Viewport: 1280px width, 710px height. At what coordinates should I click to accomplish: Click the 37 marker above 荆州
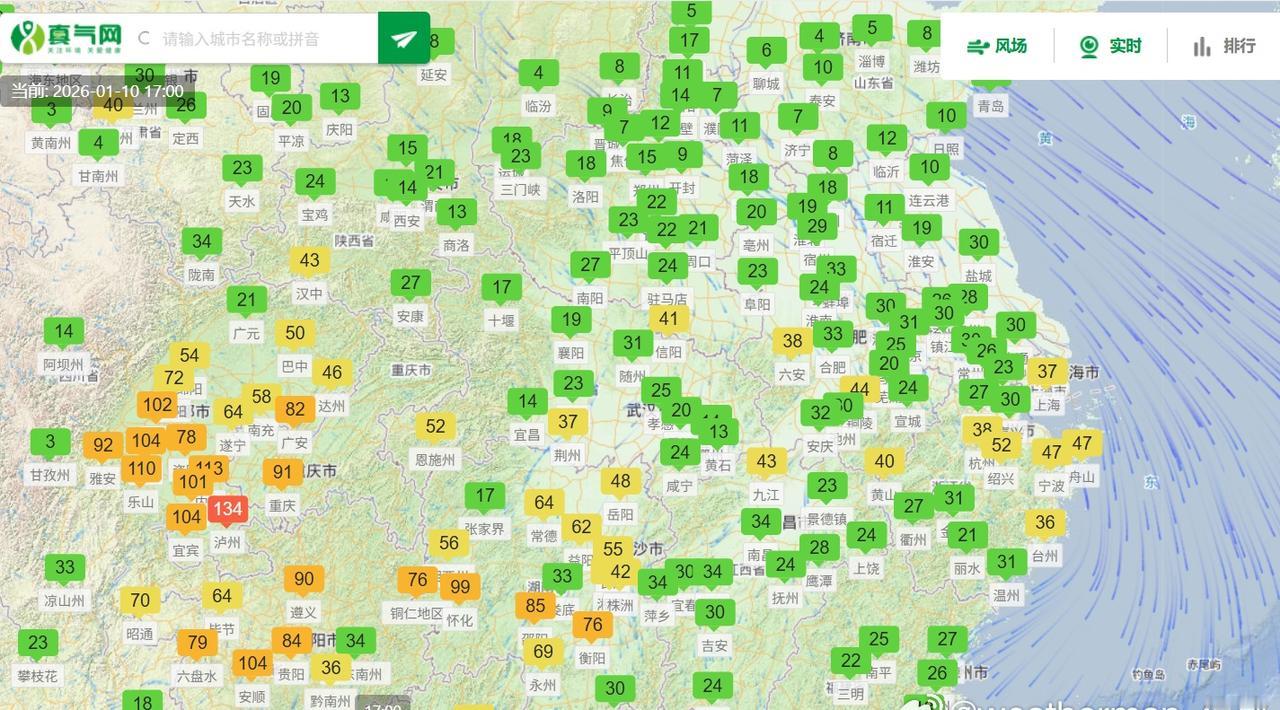pyautogui.click(x=568, y=423)
